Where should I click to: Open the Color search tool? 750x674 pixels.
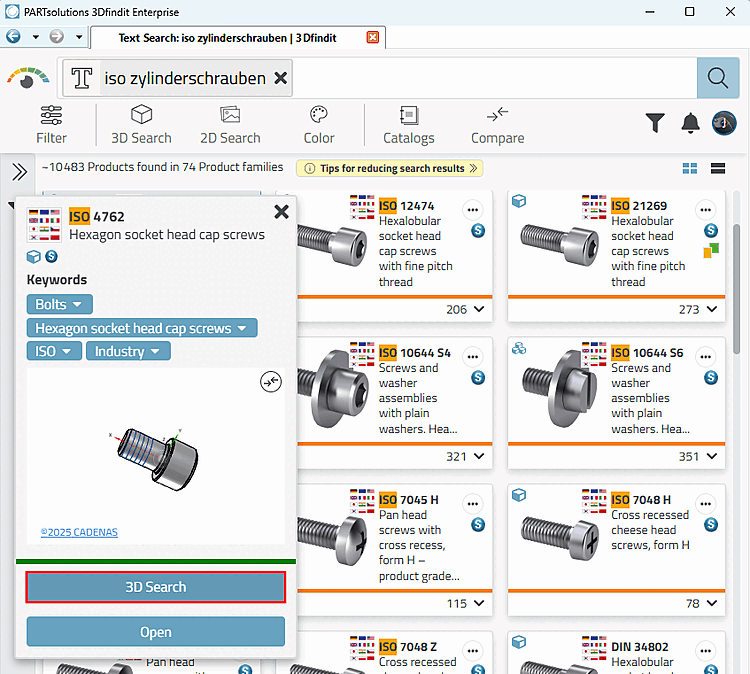pos(319,125)
